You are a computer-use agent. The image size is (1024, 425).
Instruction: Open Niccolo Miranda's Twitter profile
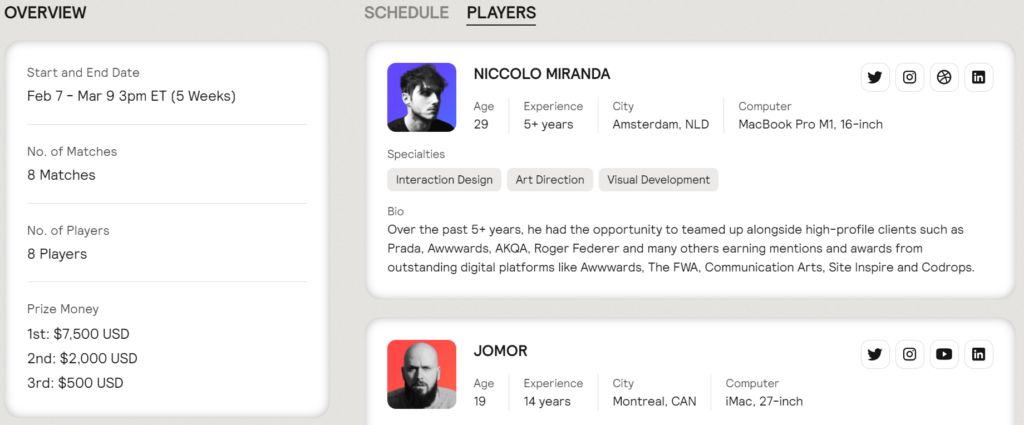875,78
